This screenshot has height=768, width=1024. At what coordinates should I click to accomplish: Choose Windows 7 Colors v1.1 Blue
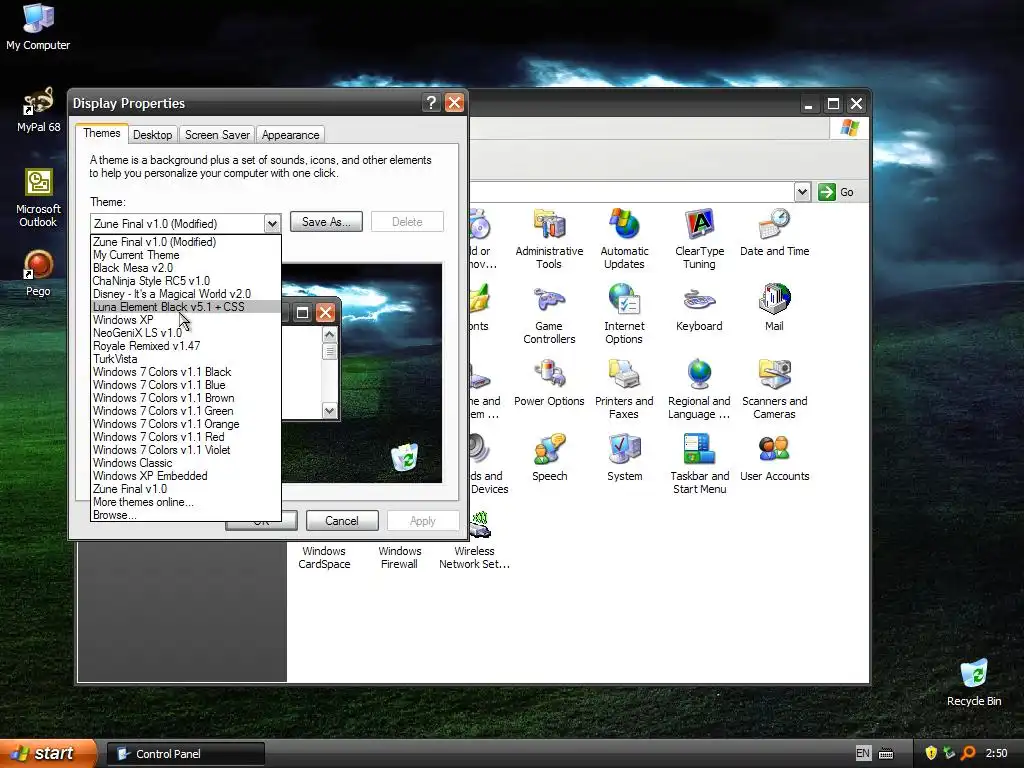click(x=186, y=385)
